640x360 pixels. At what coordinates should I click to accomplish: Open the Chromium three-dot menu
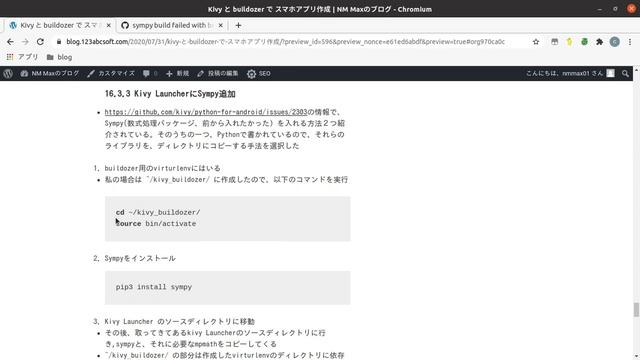[630, 42]
